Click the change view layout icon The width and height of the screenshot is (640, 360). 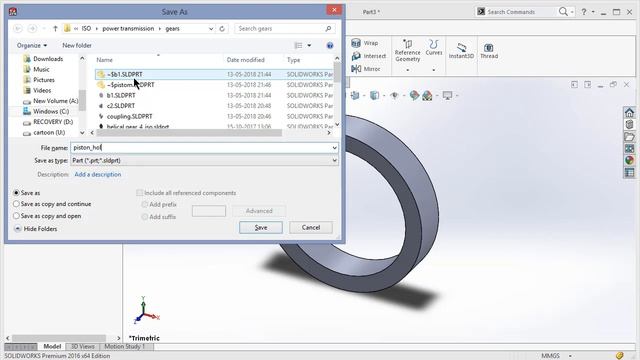click(x=298, y=45)
